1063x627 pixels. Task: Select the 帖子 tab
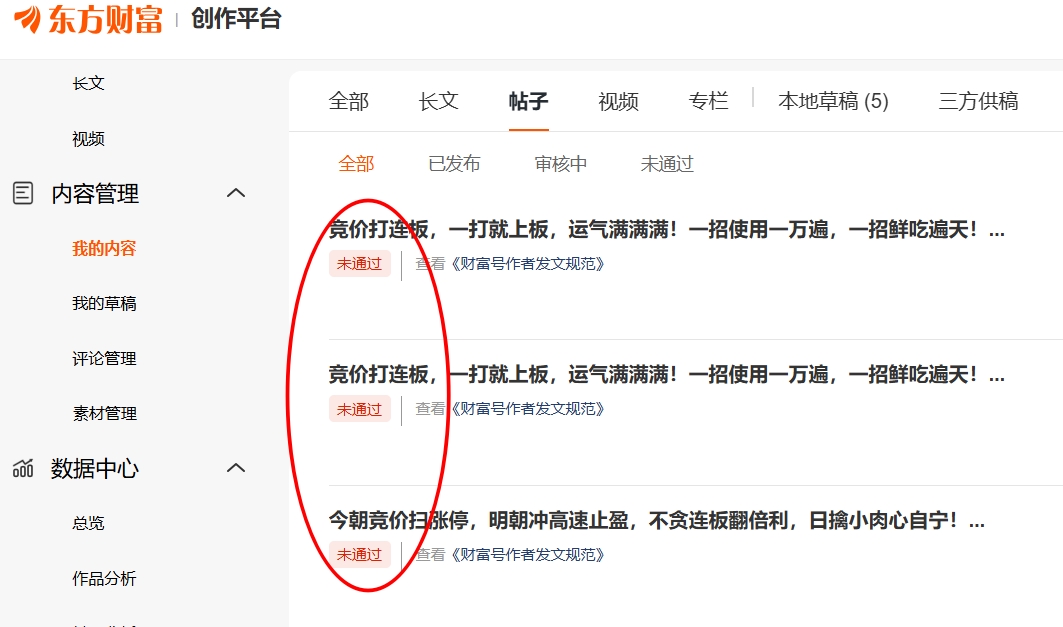[528, 101]
